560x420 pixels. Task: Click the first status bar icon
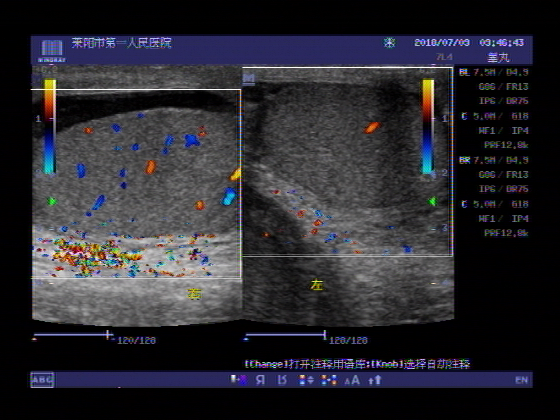click(239, 380)
